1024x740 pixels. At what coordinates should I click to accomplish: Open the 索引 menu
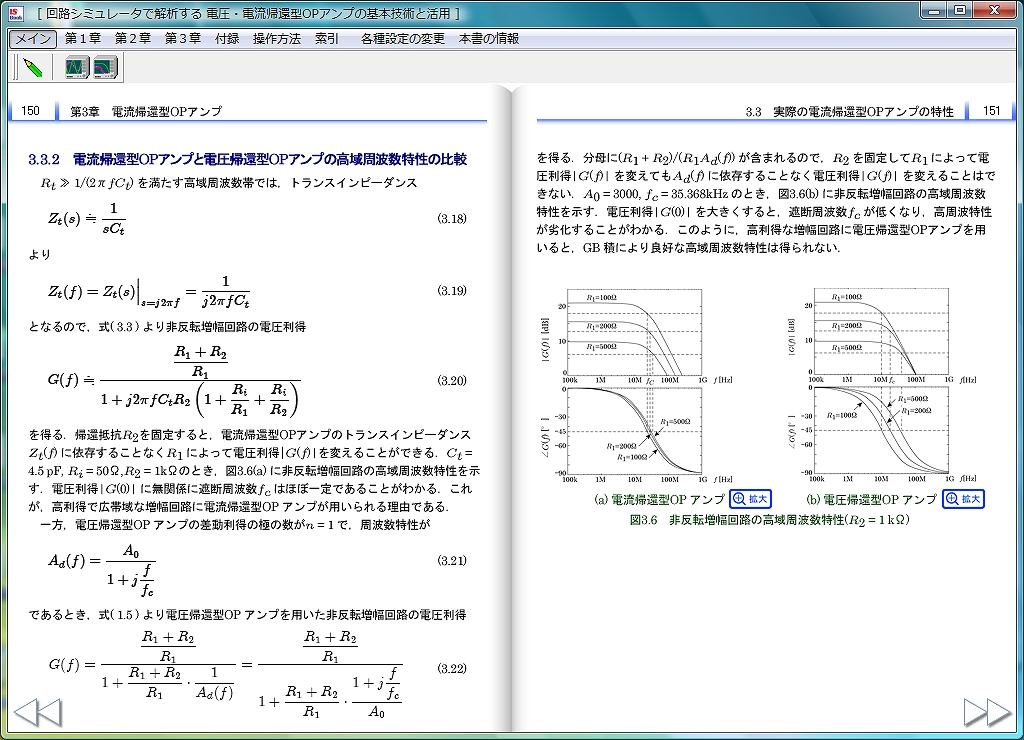[327, 39]
